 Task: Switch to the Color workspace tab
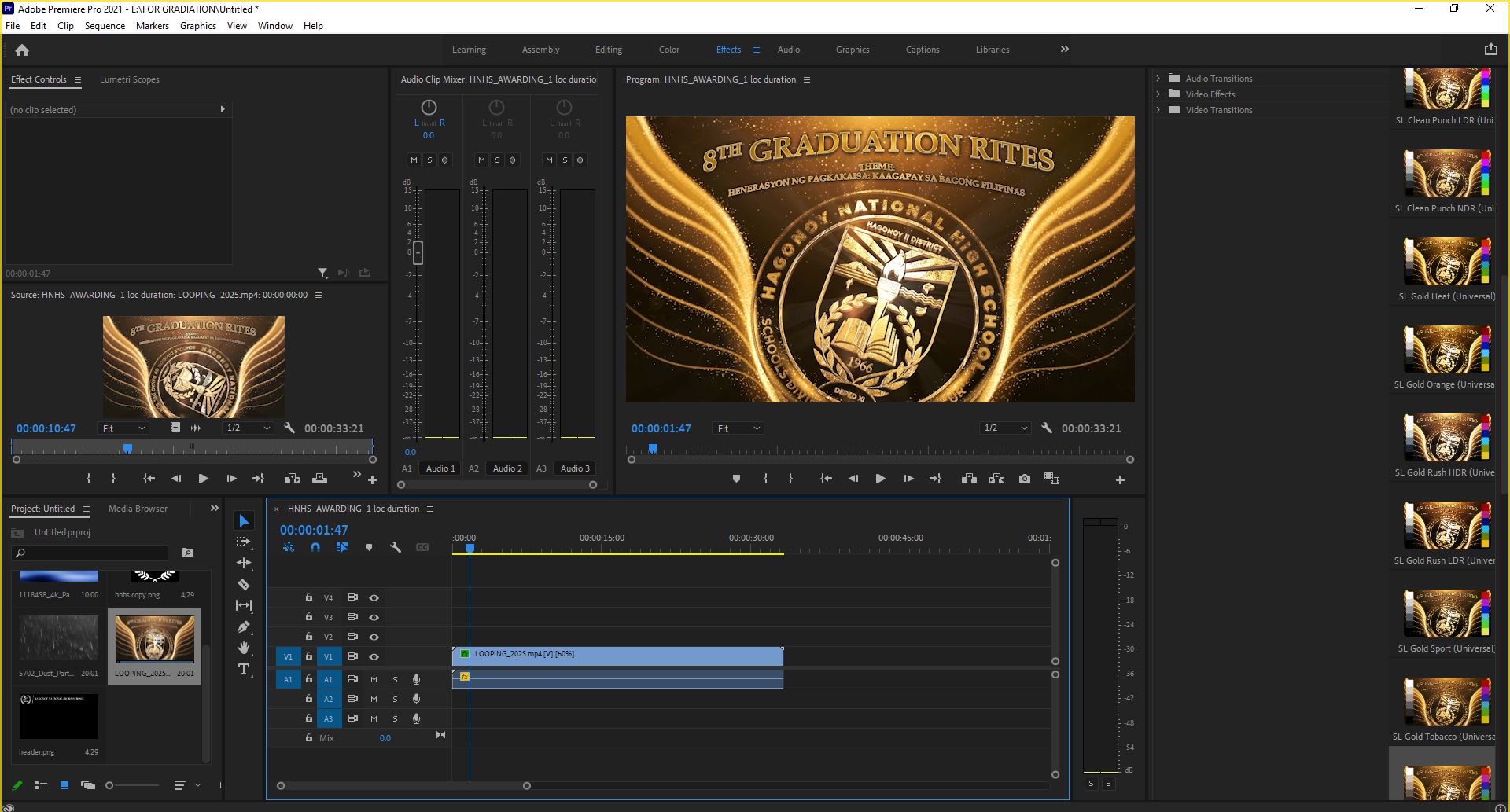(669, 50)
